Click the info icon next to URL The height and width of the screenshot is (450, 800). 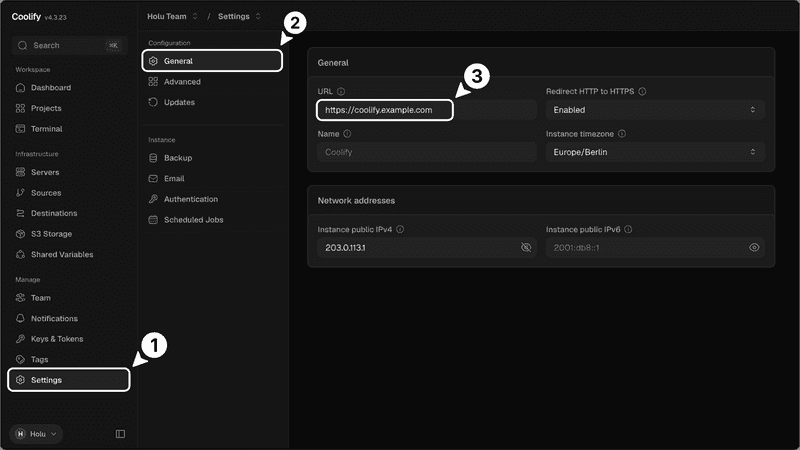341,91
